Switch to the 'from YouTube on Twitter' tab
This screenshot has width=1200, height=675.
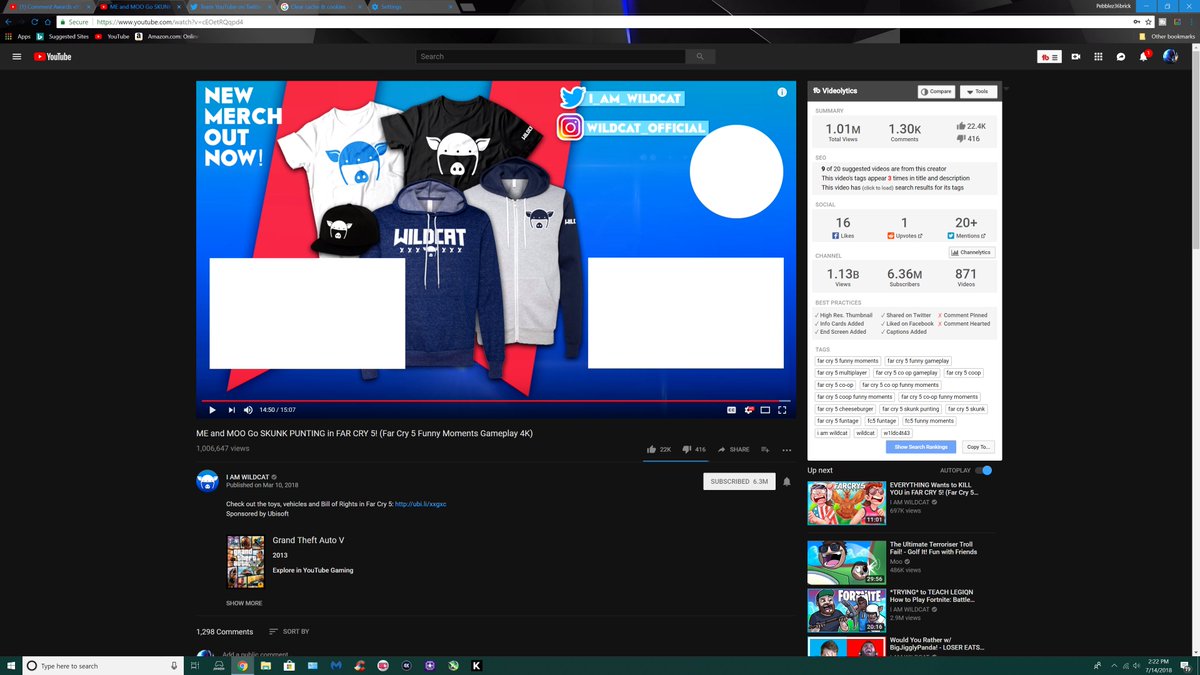click(231, 6)
